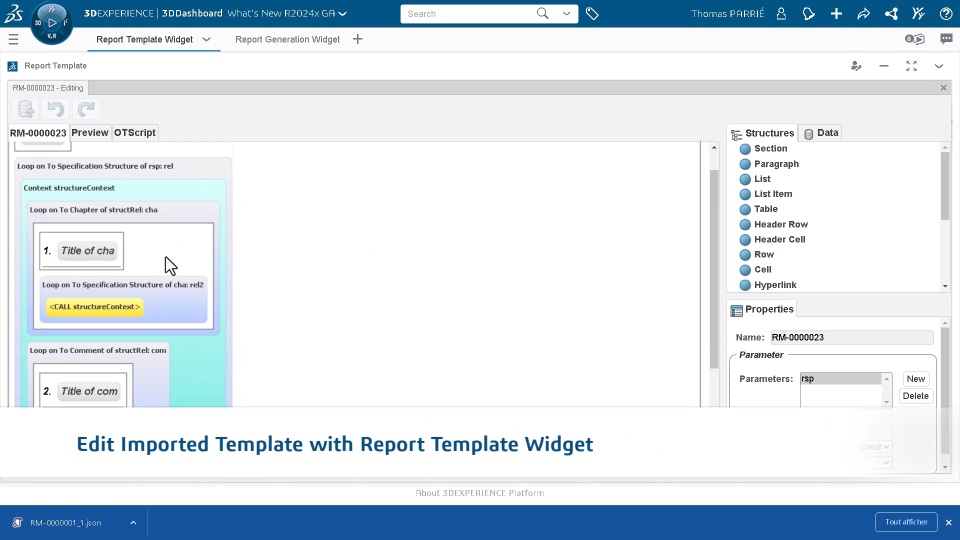Select the CALL structureContext block
This screenshot has height=540, width=960.
pos(95,307)
